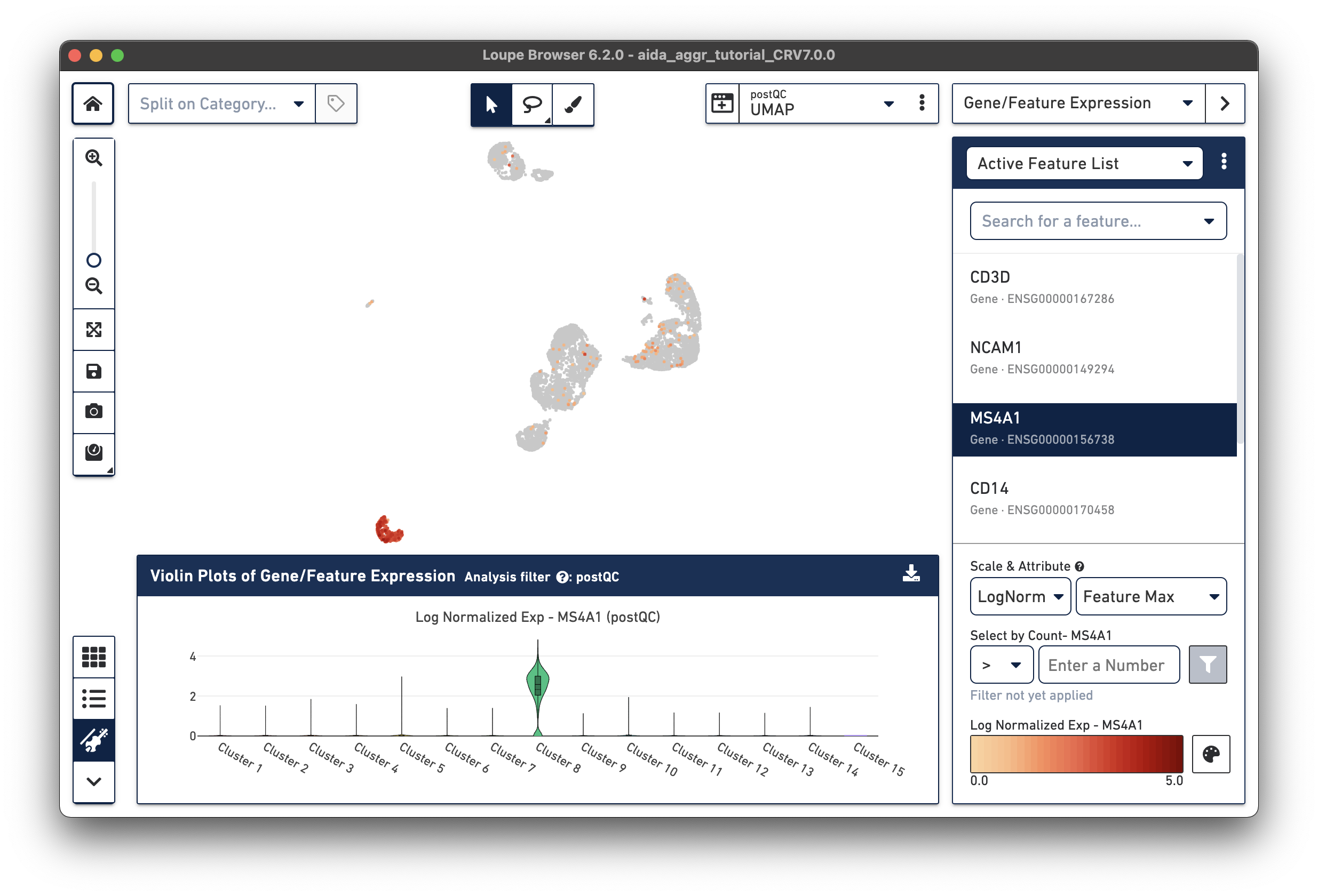Screen dimensions: 1318x896
Task: Expand the Active Feature List dropdown
Action: point(1084,163)
